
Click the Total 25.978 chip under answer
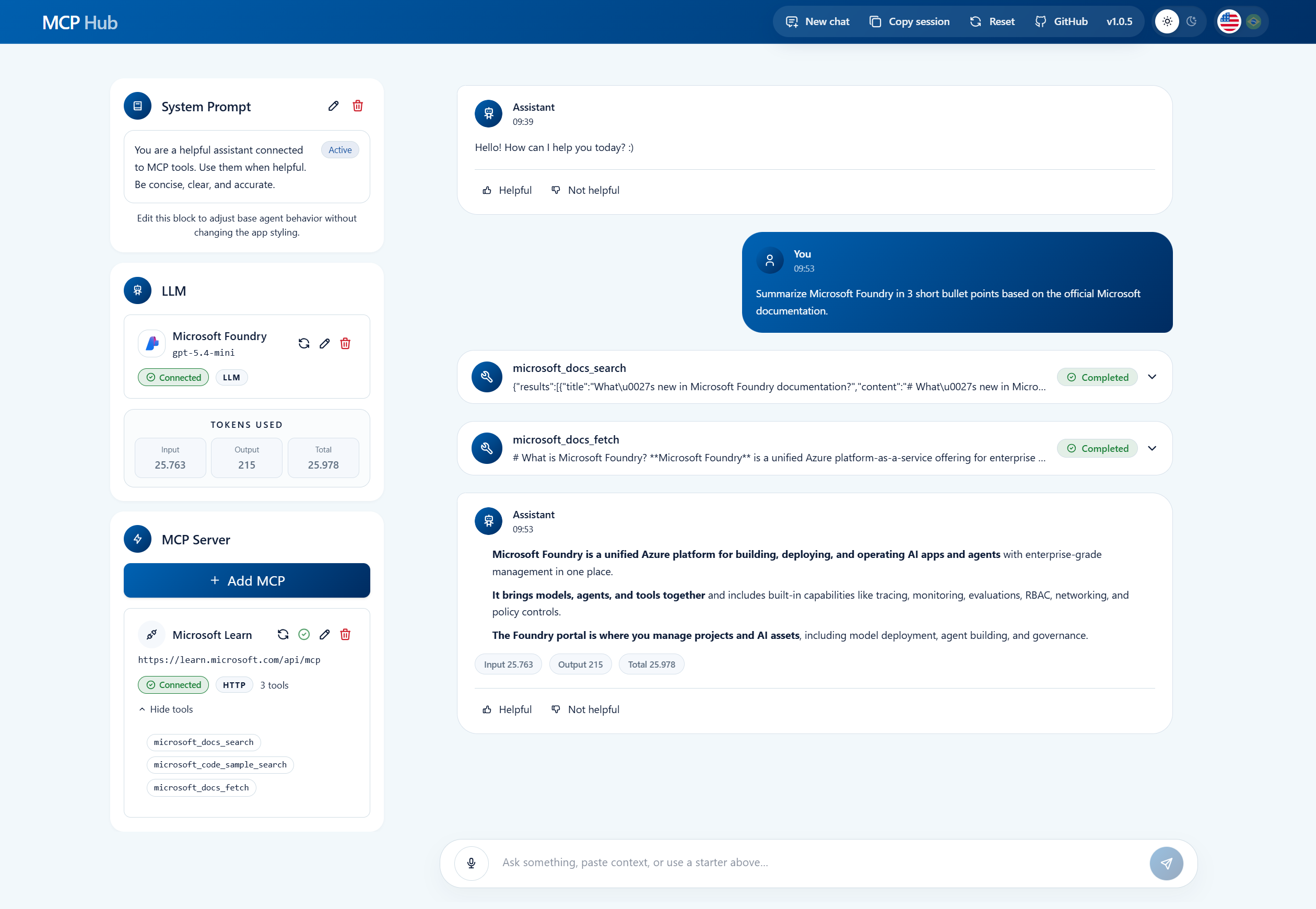click(x=652, y=665)
